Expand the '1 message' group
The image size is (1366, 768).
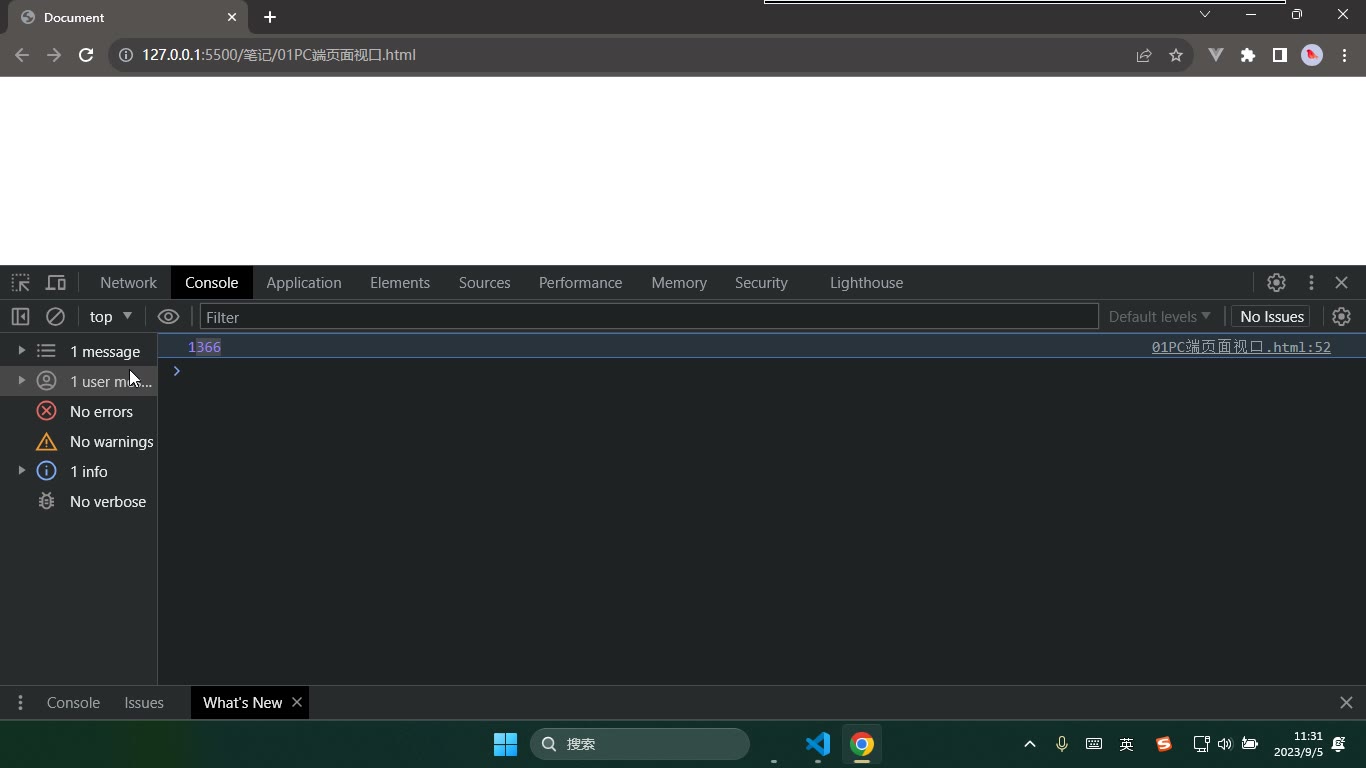[x=21, y=351]
